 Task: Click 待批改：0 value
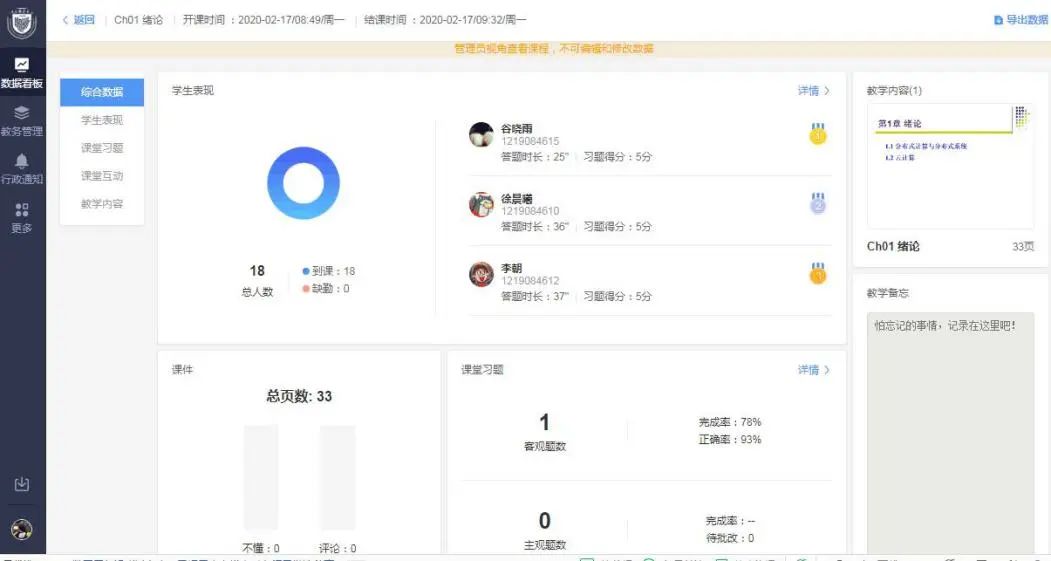pyautogui.click(x=730, y=538)
